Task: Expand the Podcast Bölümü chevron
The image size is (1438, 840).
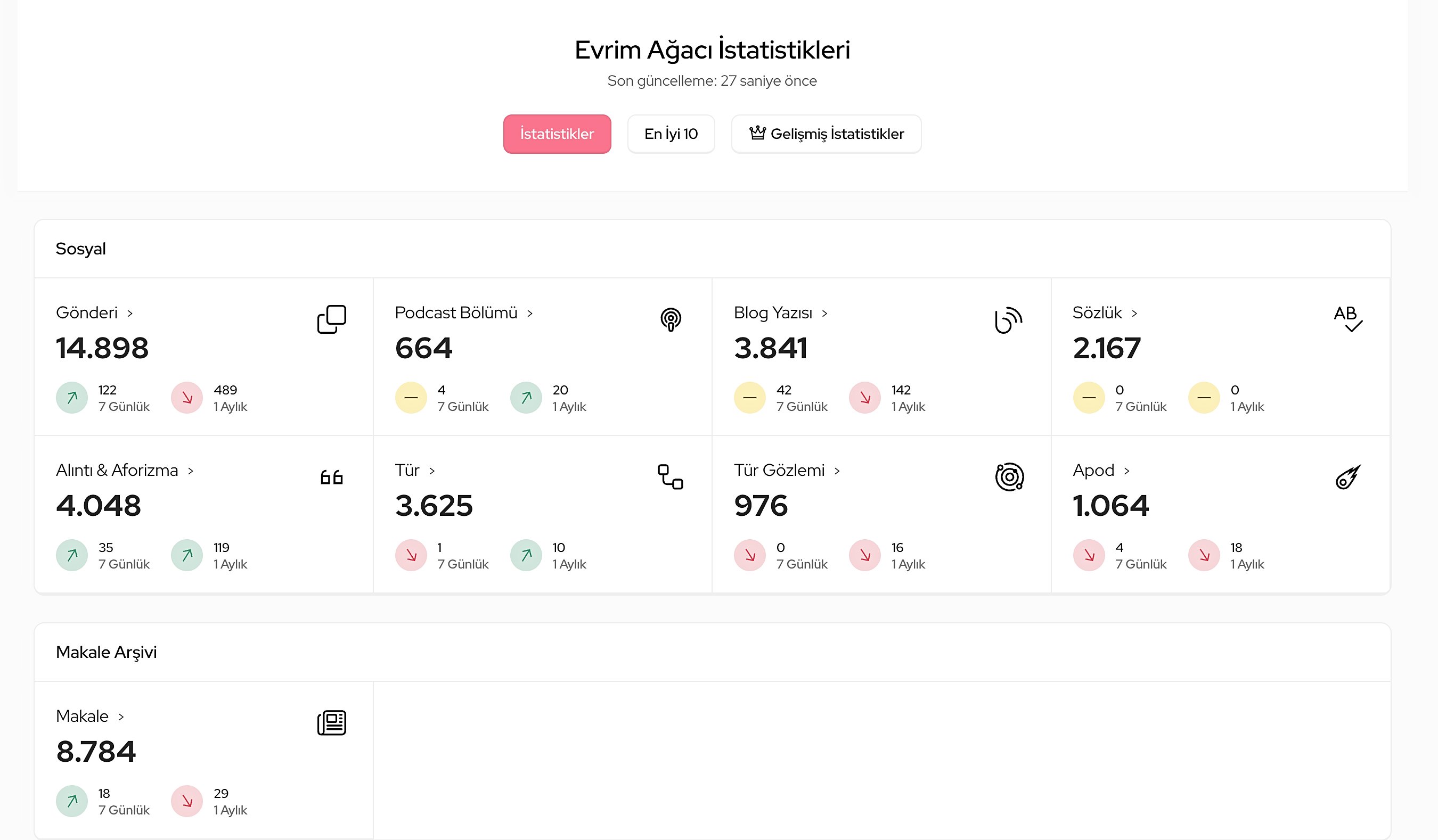Action: click(x=529, y=314)
